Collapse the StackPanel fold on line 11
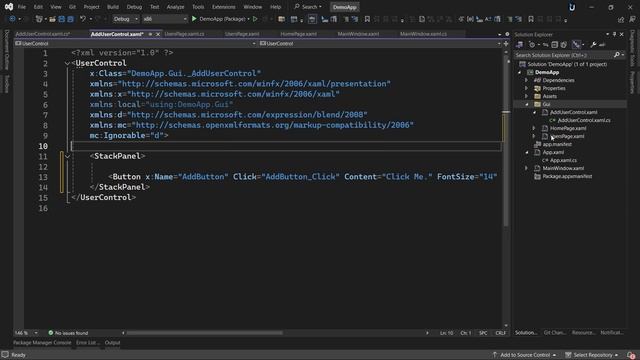This screenshot has height=360, width=640. [x=67, y=156]
